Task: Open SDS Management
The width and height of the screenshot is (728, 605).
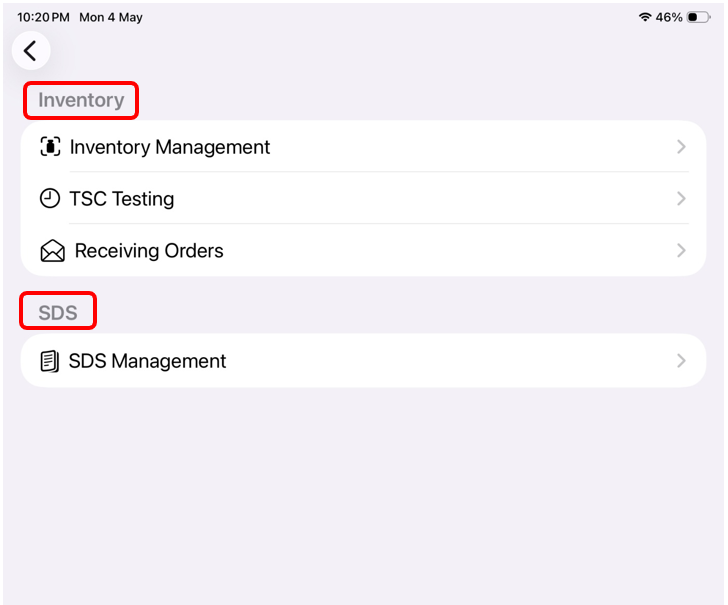Action: 364,361
